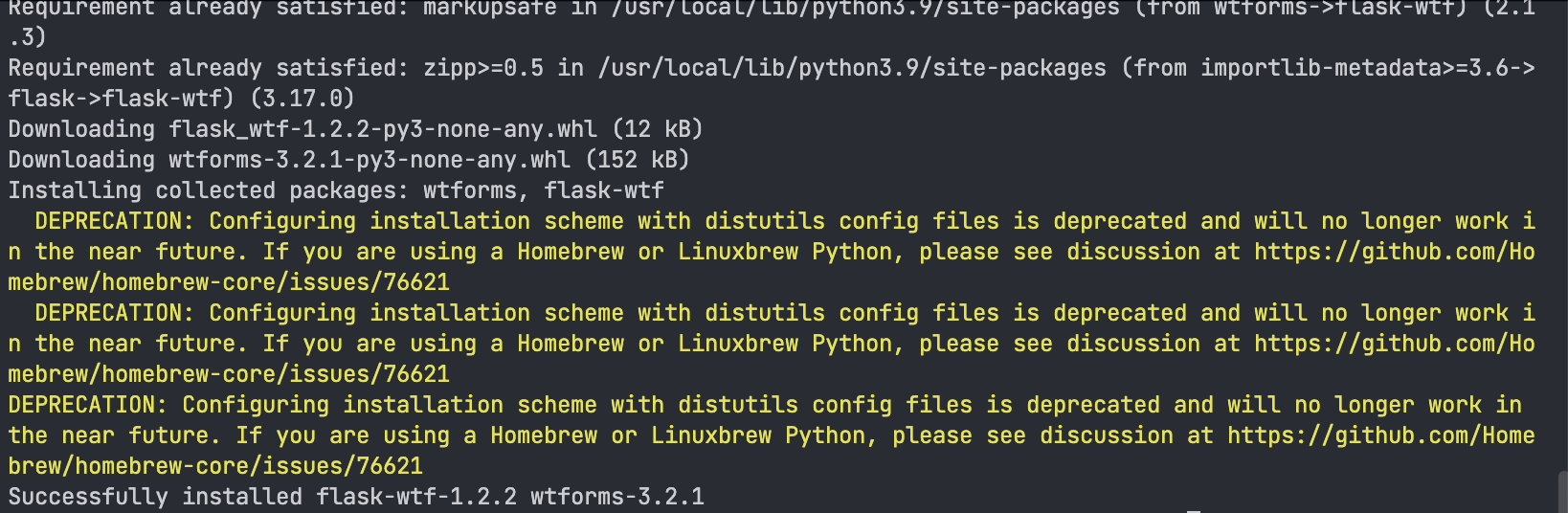Click the first indented 'DEPRECATION:' label
This screenshot has height=513, width=1568.
tap(115, 221)
